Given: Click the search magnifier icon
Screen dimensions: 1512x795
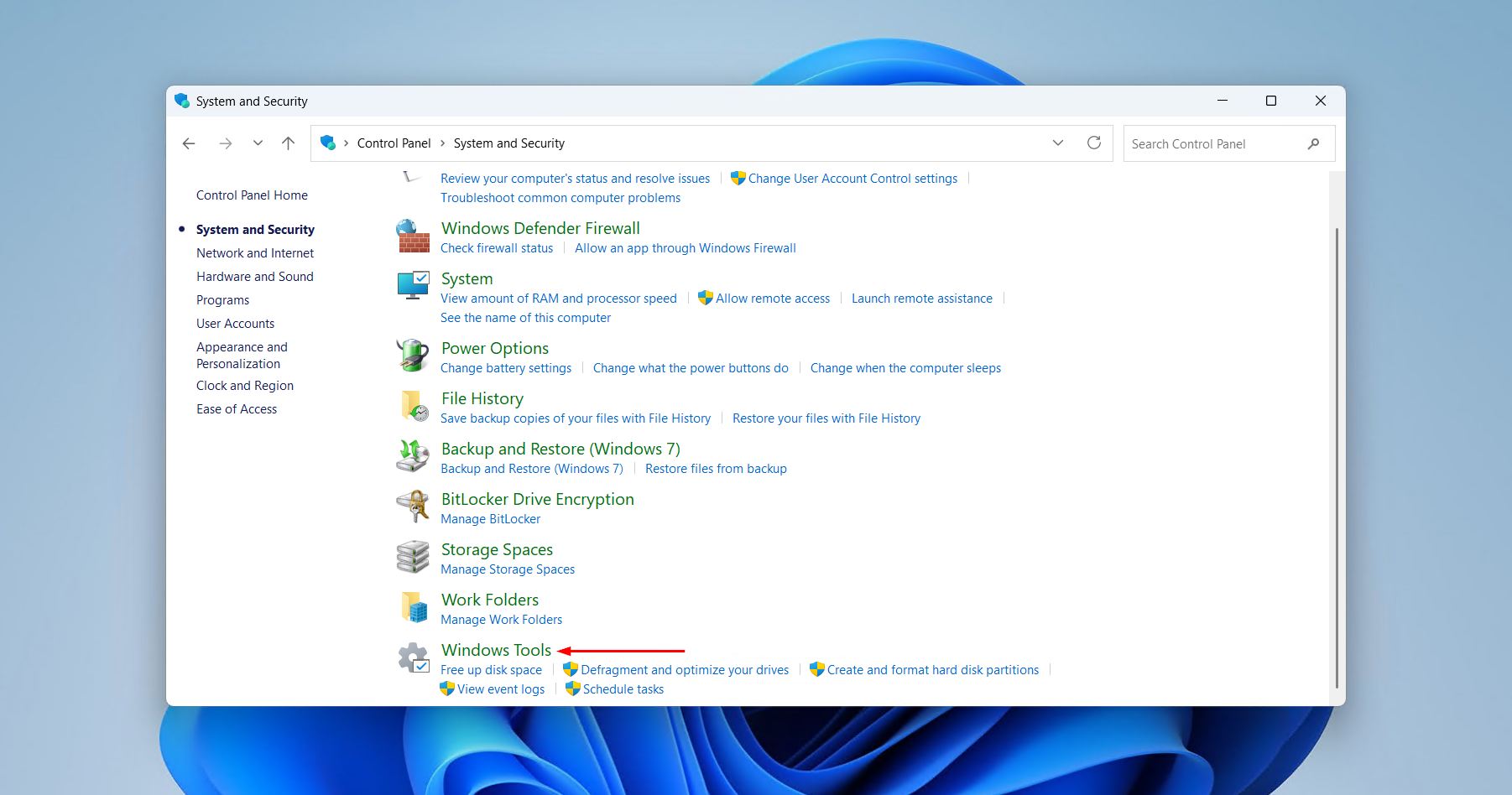Looking at the screenshot, I should [x=1314, y=143].
